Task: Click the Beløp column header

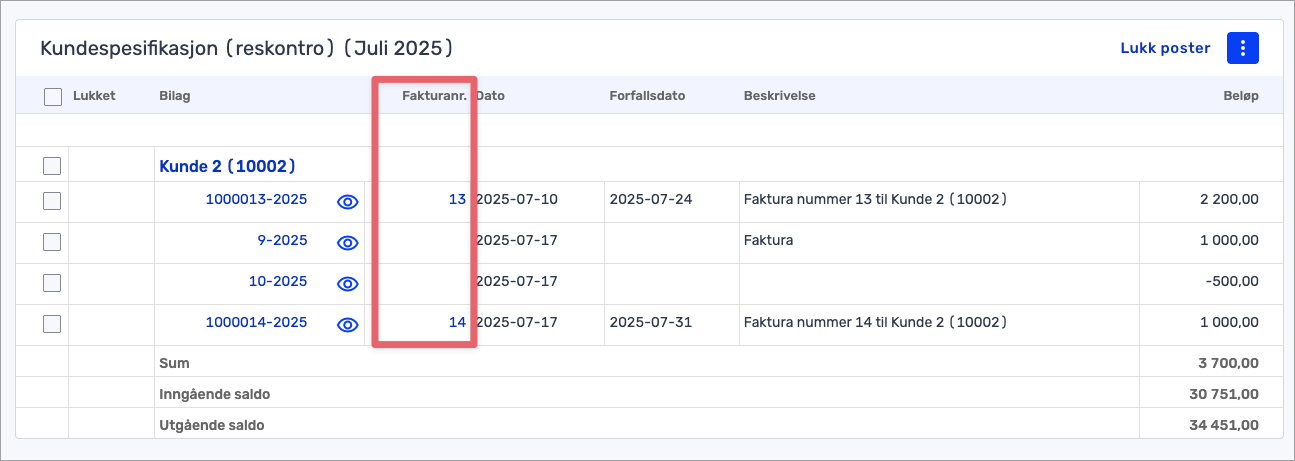Action: (x=1238, y=96)
